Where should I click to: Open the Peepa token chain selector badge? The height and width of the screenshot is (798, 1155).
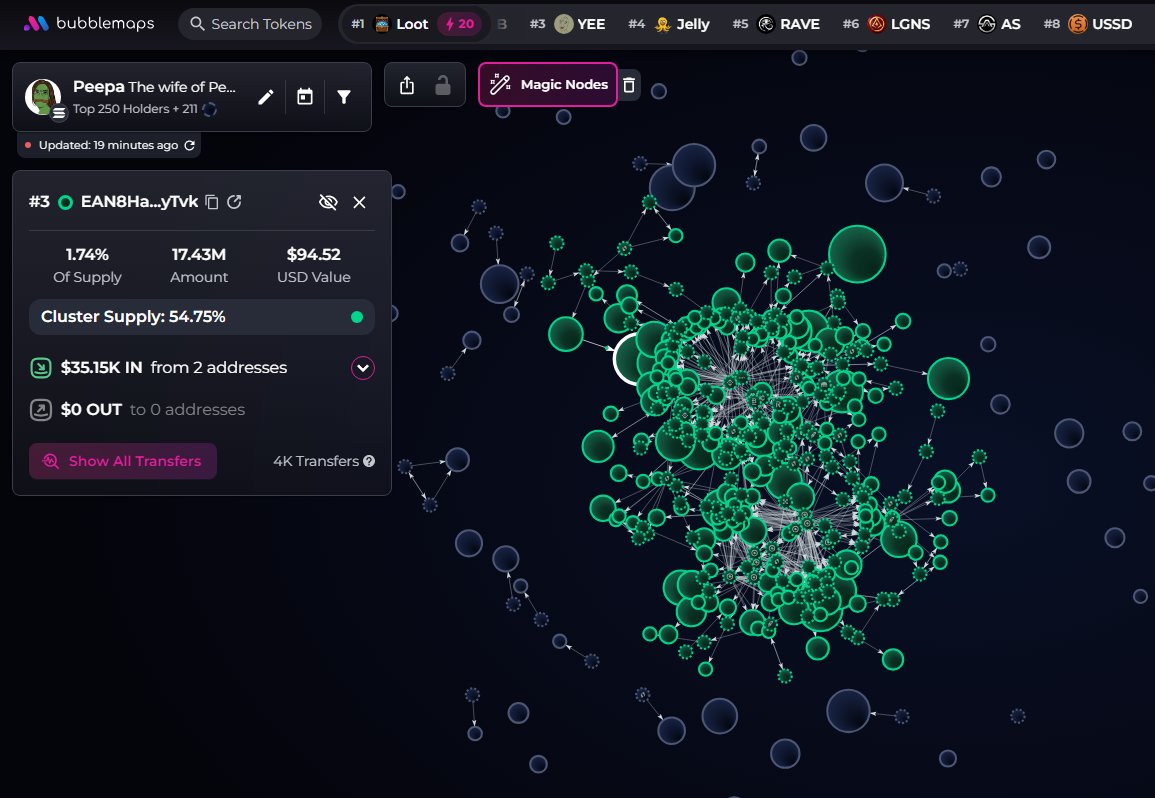point(59,113)
